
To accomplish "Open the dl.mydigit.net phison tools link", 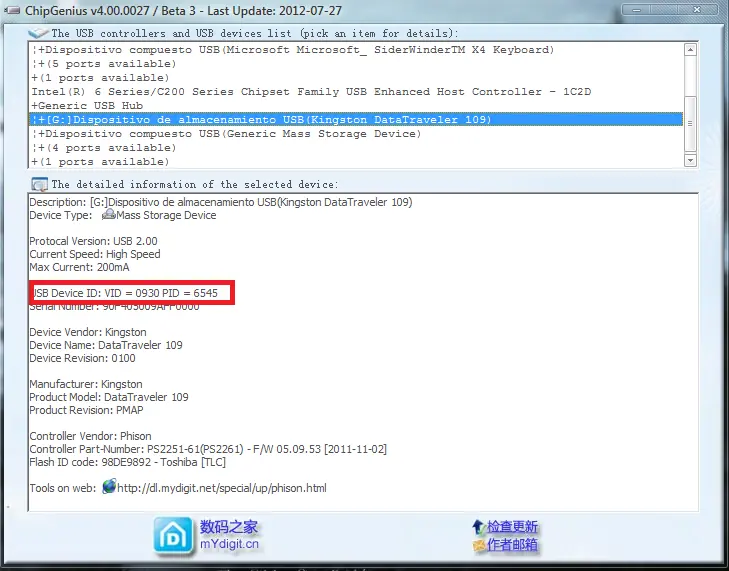I will pos(222,488).
